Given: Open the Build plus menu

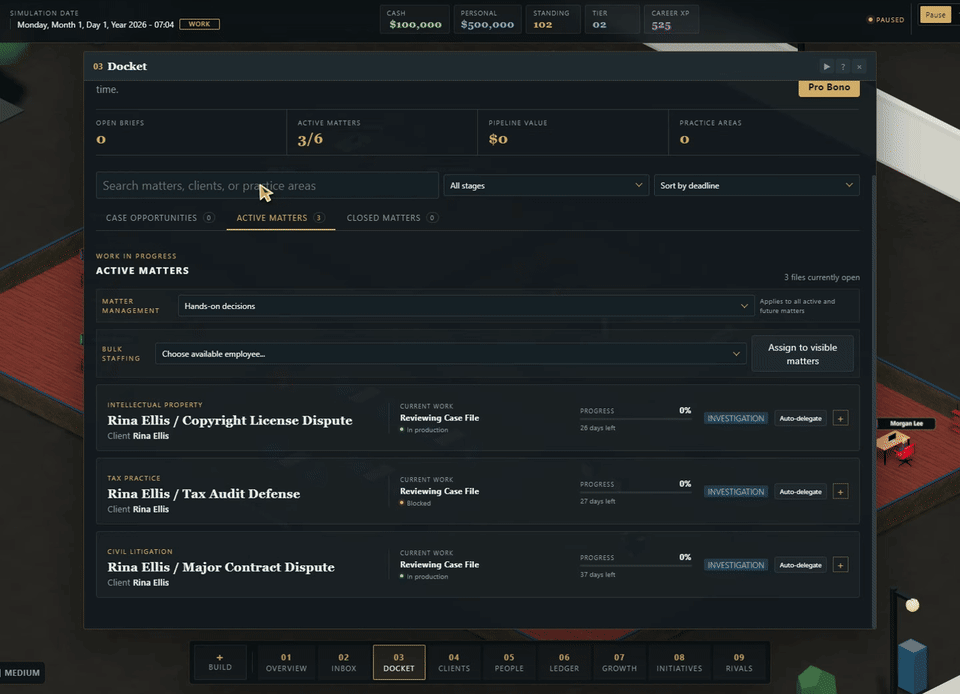Looking at the screenshot, I should click(x=220, y=662).
